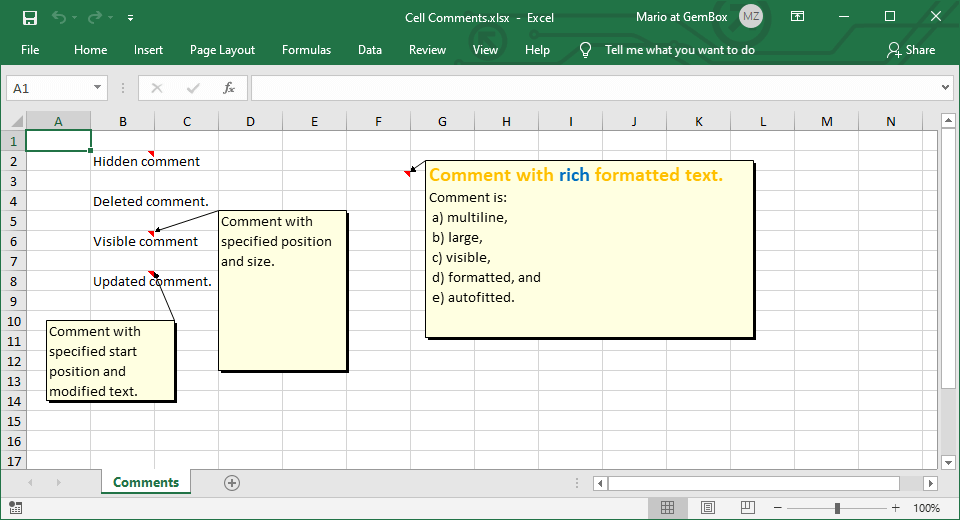Open the Formulas ribbon tab
Viewport: 960px width, 520px height.
(306, 50)
